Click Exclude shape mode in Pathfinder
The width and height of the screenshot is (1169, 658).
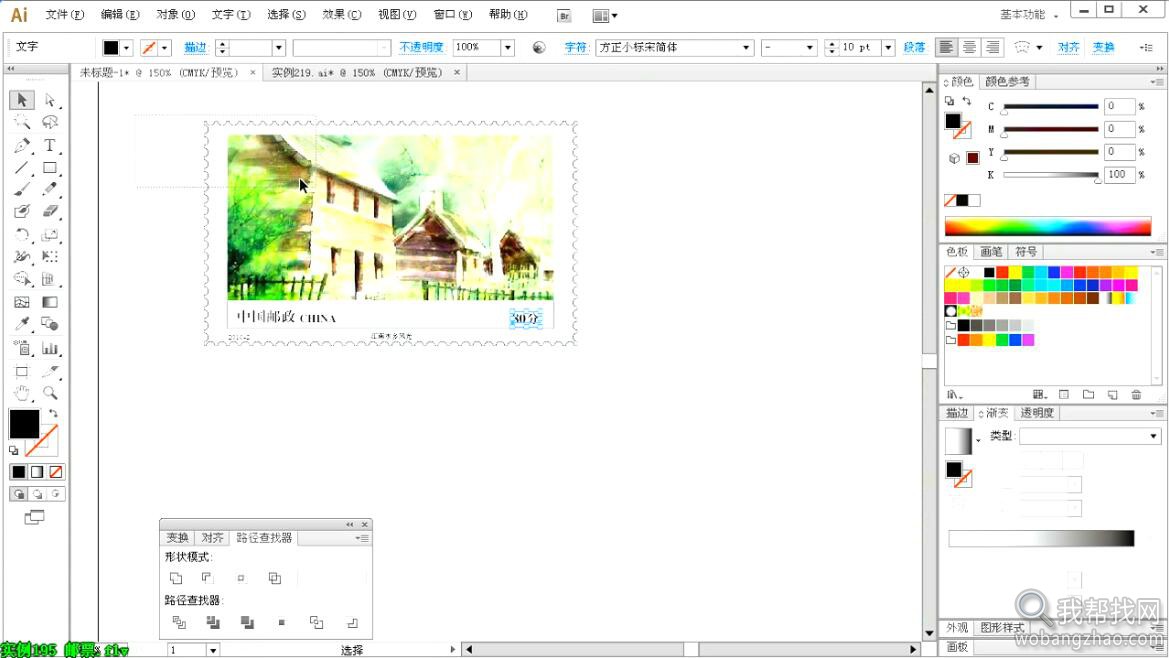point(274,578)
